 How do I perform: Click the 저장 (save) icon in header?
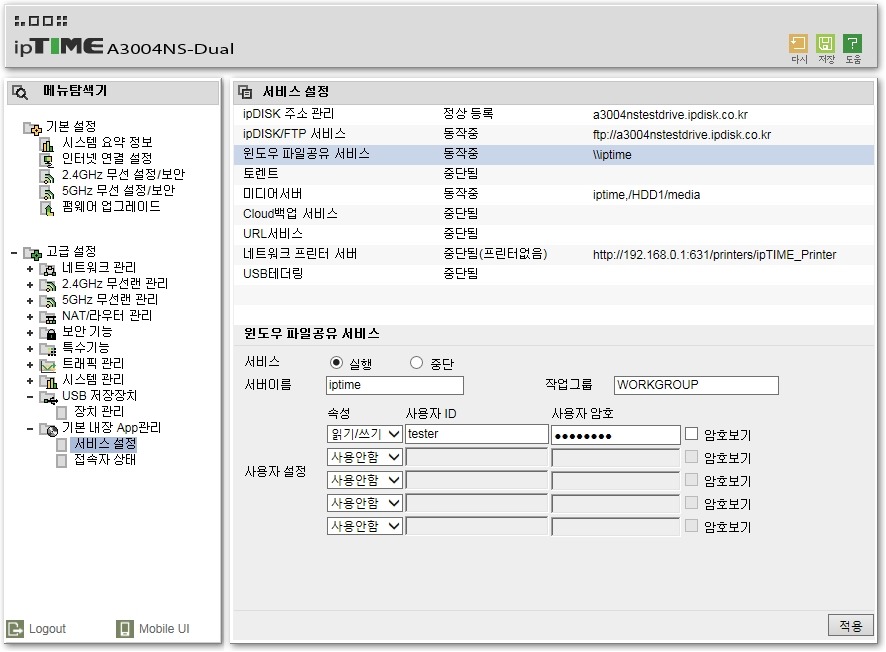point(826,44)
